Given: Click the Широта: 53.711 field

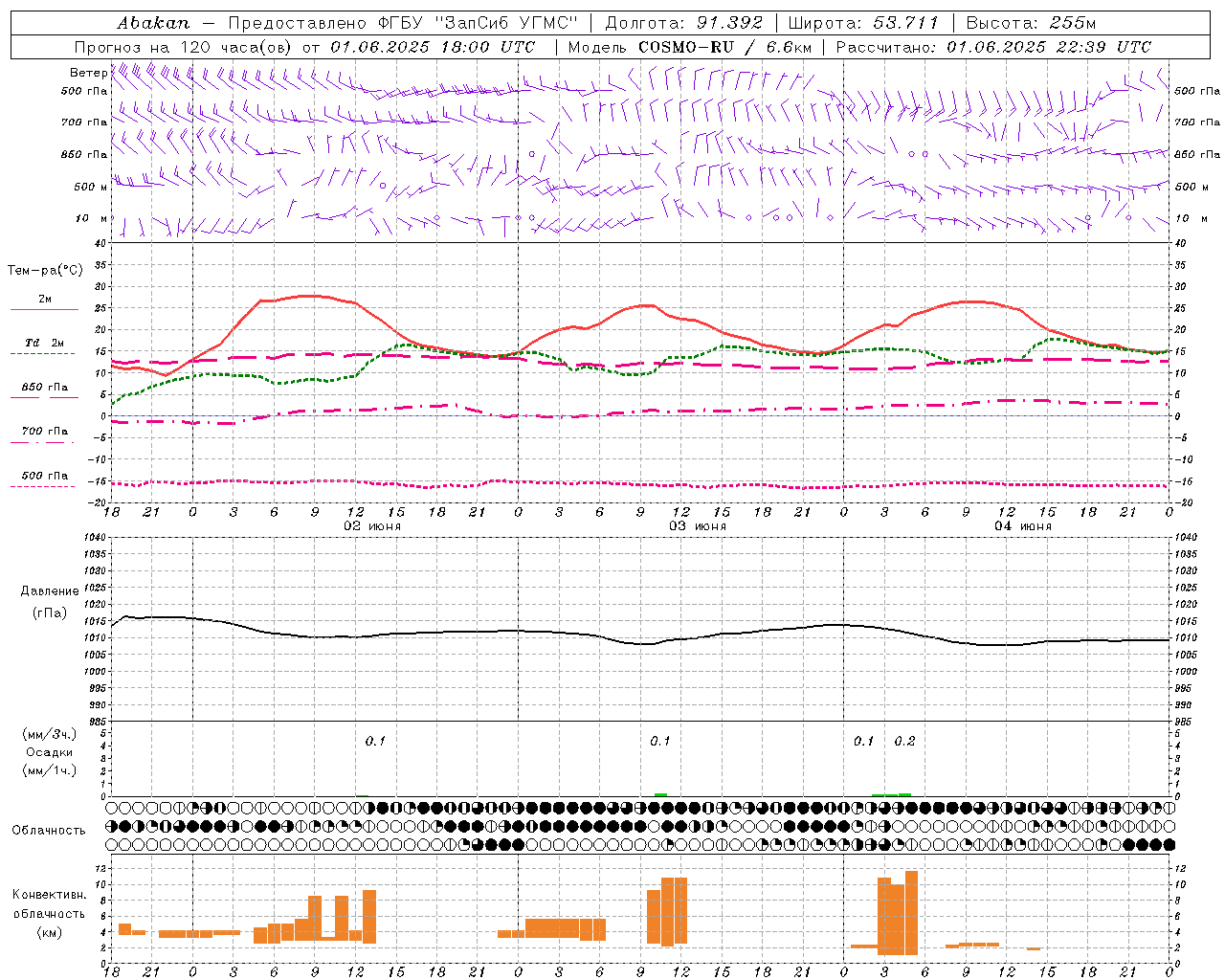Looking at the screenshot, I should [863, 23].
